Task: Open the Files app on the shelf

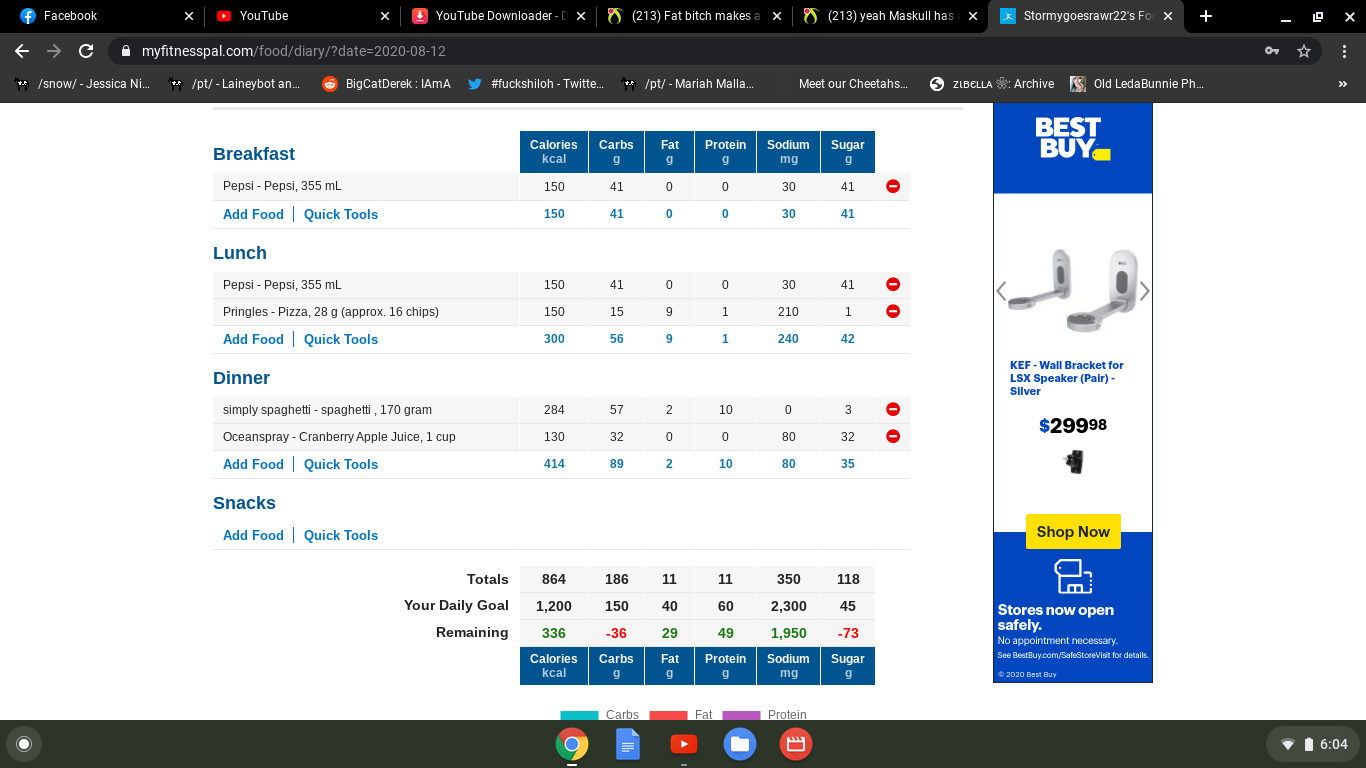Action: pyautogui.click(x=740, y=744)
